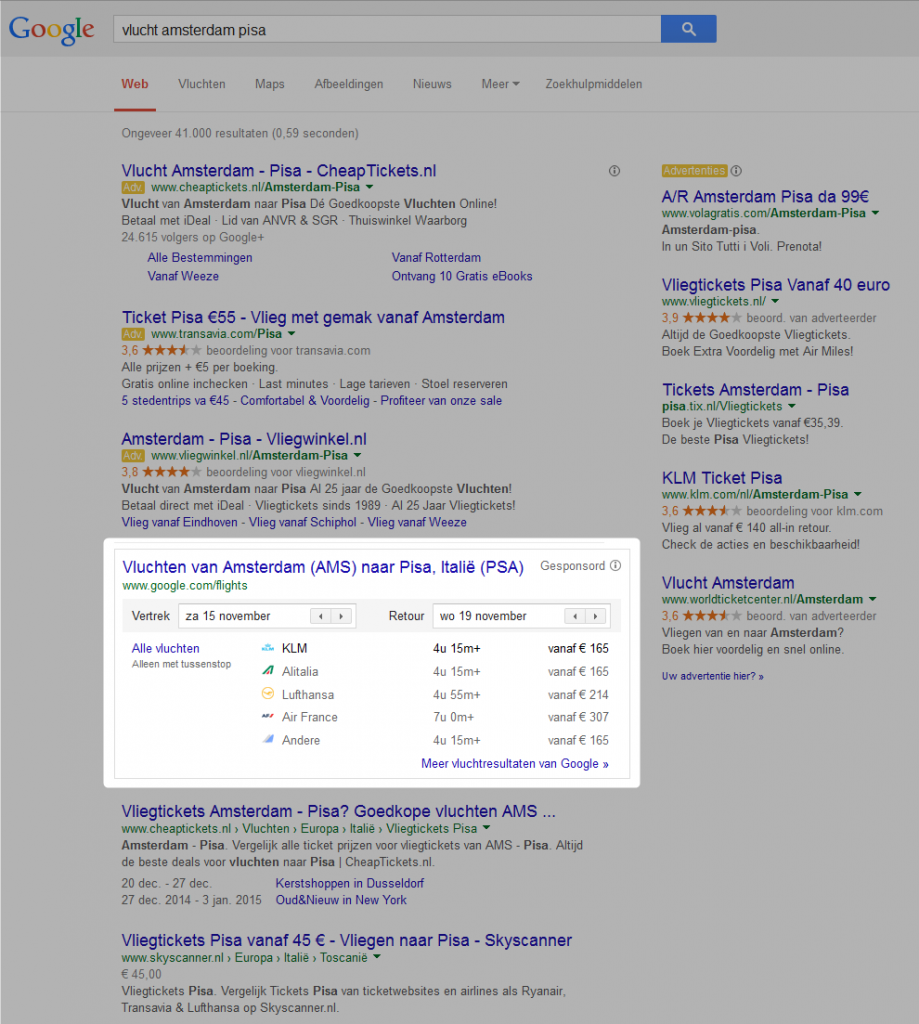Viewport: 919px width, 1024px height.
Task: Open the Meer menu
Action: click(500, 84)
